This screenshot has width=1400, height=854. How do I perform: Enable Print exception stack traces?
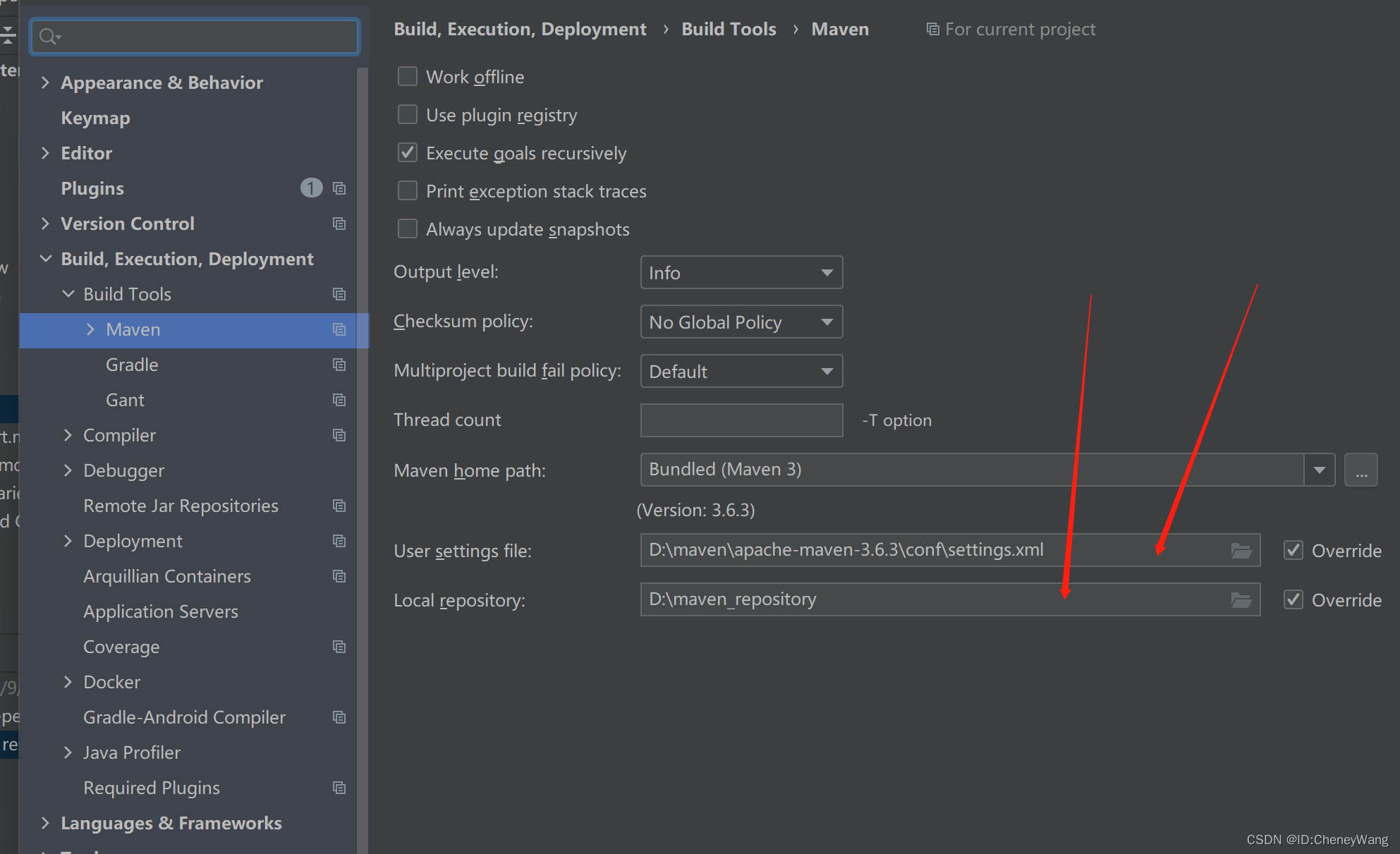(x=408, y=190)
